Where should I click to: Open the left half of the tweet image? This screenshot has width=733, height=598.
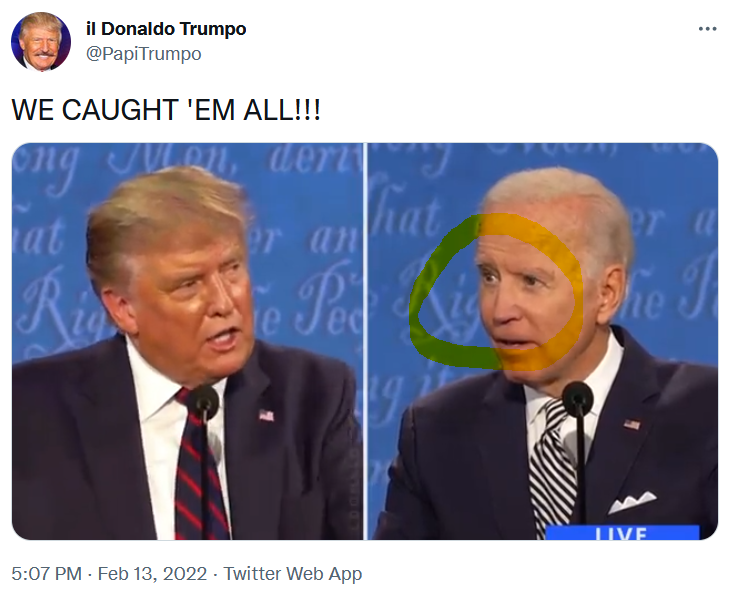187,341
